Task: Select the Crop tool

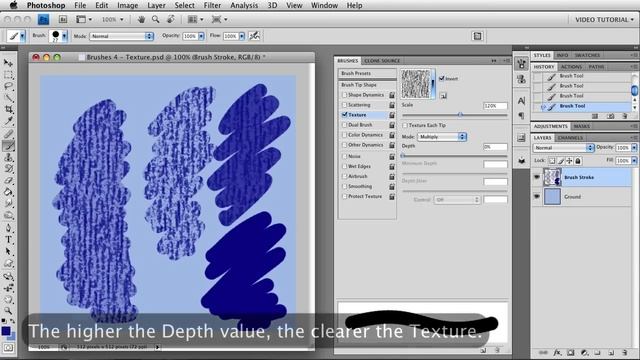Action: (x=8, y=109)
